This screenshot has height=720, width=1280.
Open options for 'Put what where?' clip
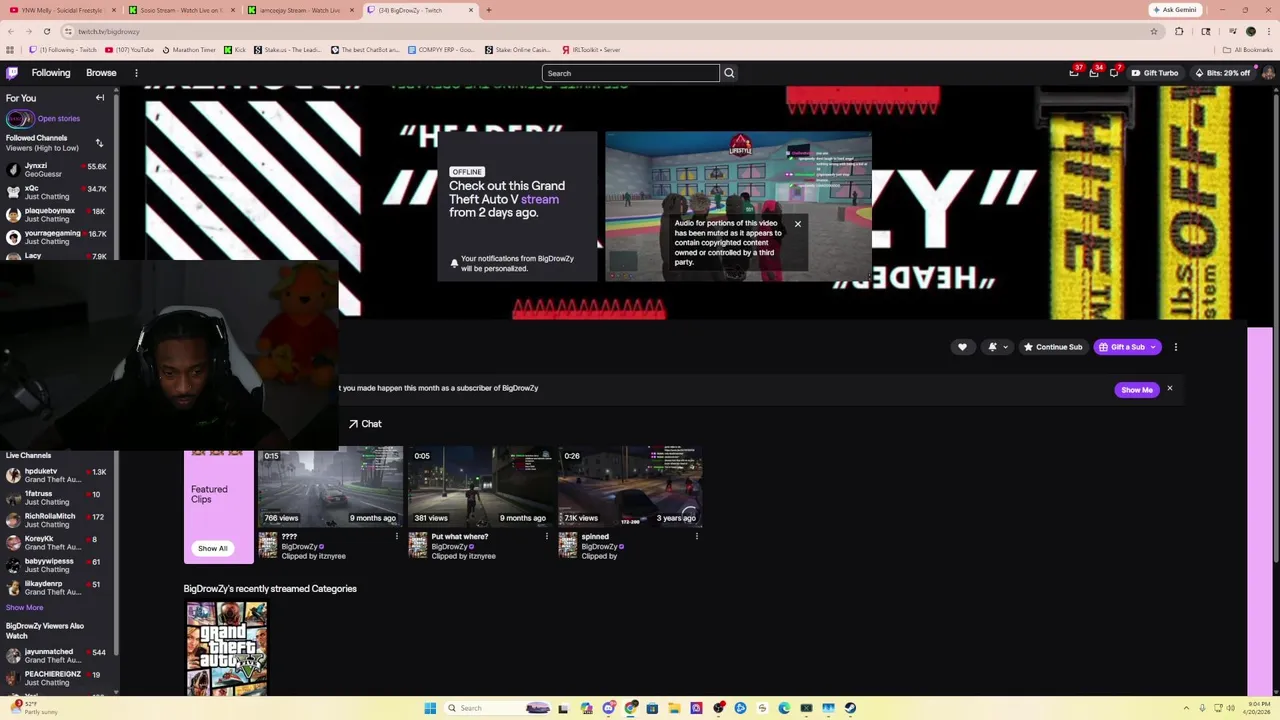point(547,537)
